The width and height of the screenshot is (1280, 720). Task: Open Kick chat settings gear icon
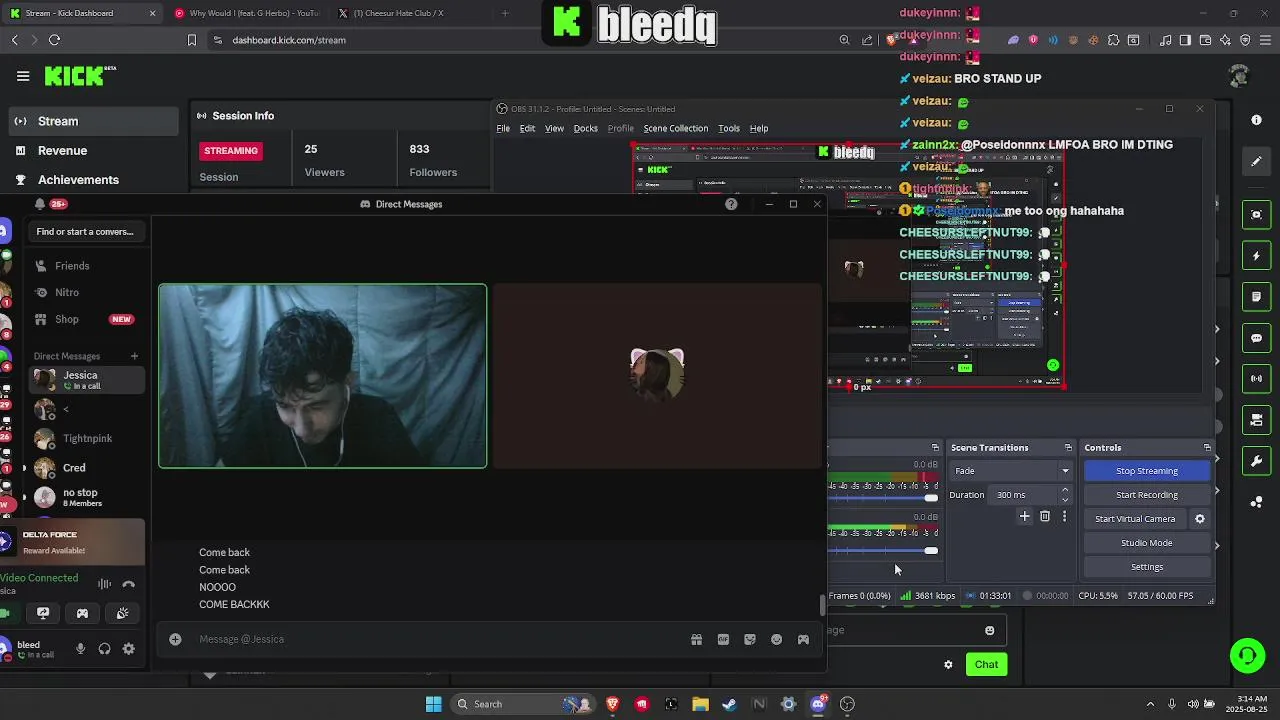click(x=948, y=664)
